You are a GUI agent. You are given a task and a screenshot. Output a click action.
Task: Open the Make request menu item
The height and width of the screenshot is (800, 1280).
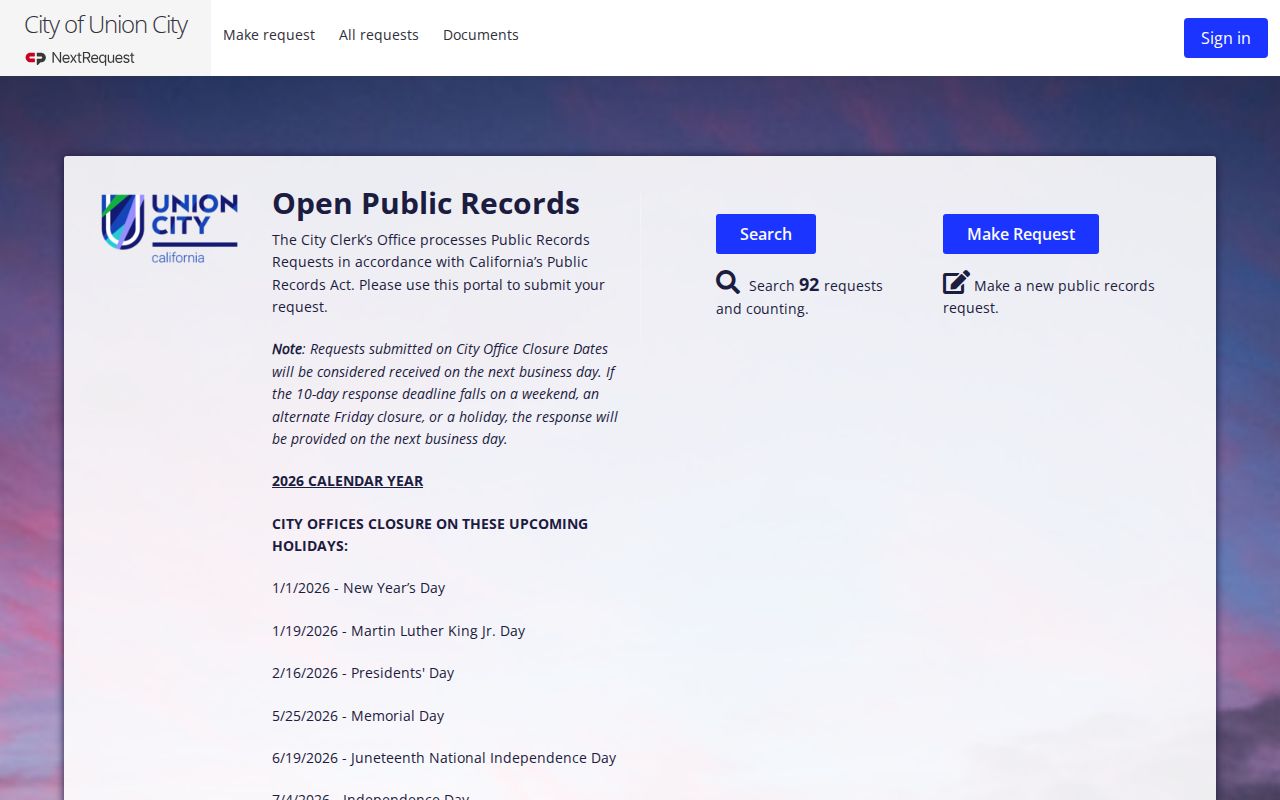tap(269, 35)
